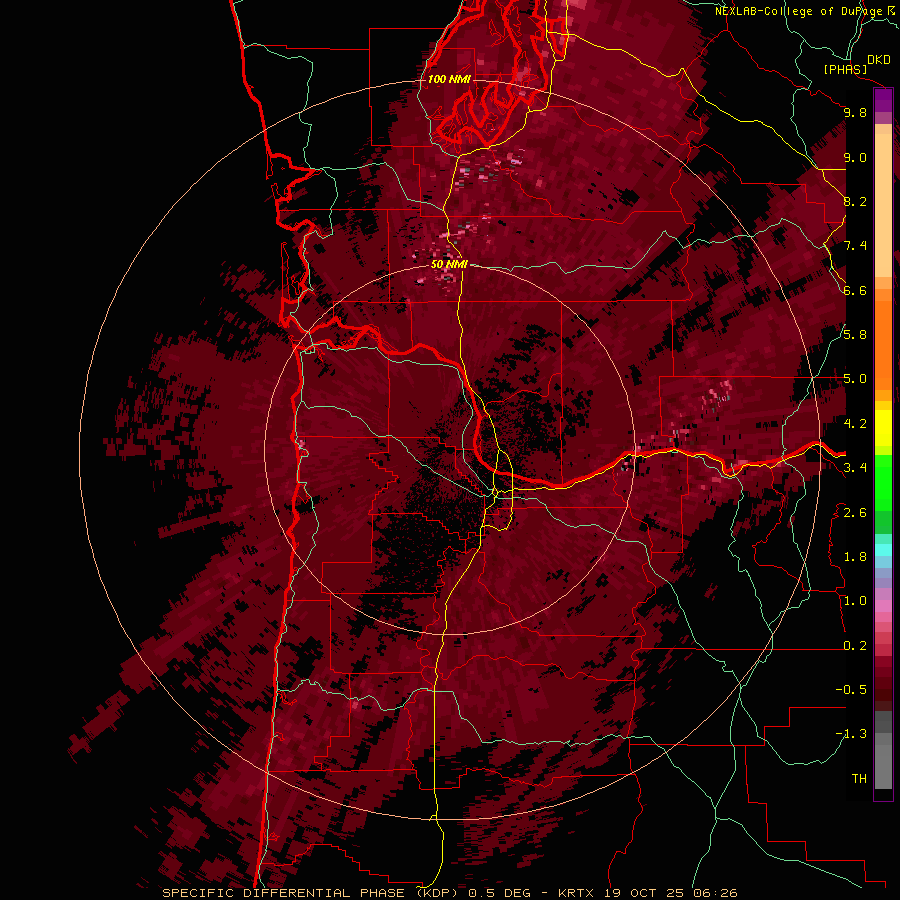
Task: Click the "DKD" label above the legend
Action: [x=878, y=59]
